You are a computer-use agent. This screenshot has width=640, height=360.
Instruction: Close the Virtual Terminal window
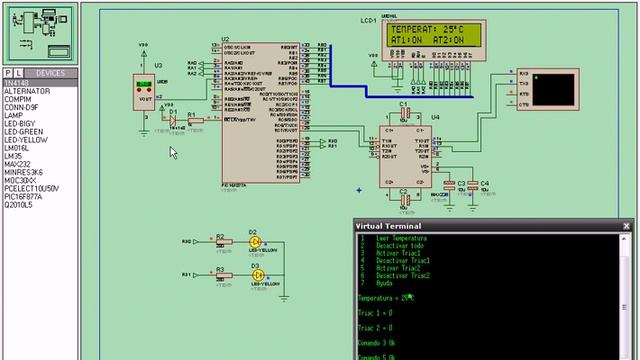click(x=627, y=226)
